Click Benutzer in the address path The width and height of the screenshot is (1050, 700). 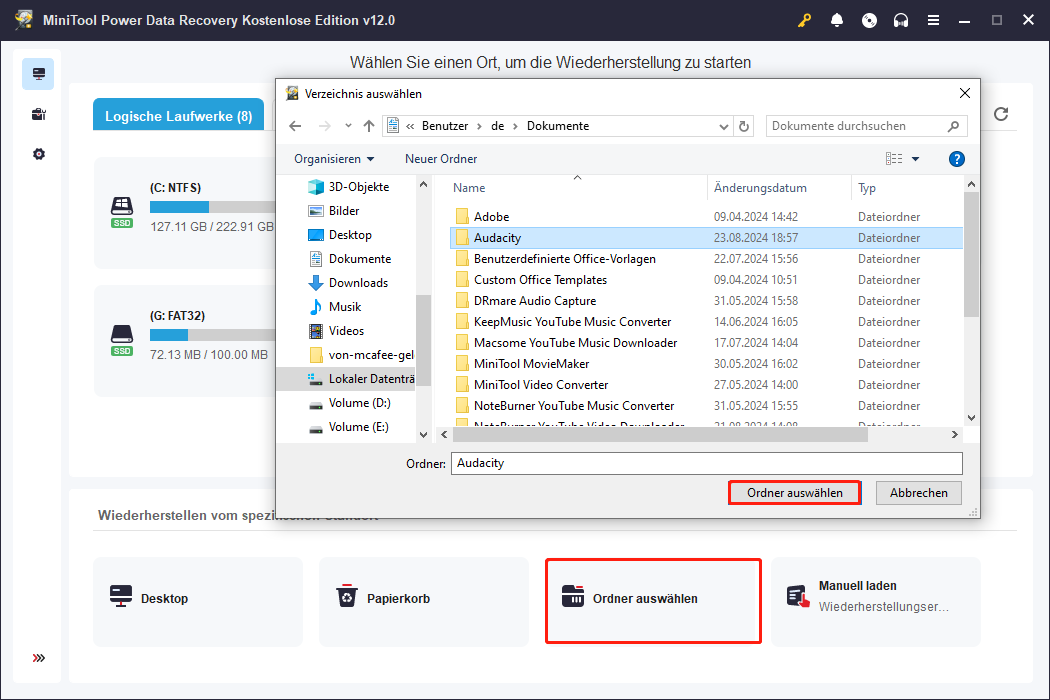point(445,126)
